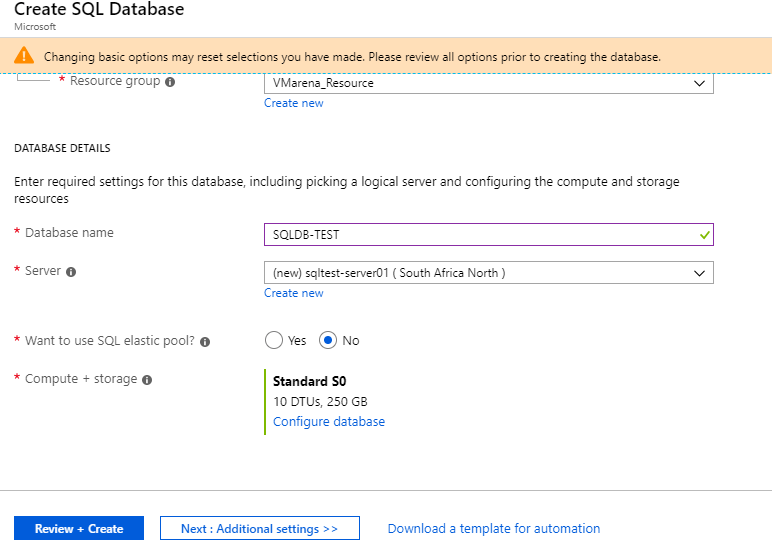Select Yes for SQL elastic pool
This screenshot has height=550, width=772.
(x=274, y=340)
